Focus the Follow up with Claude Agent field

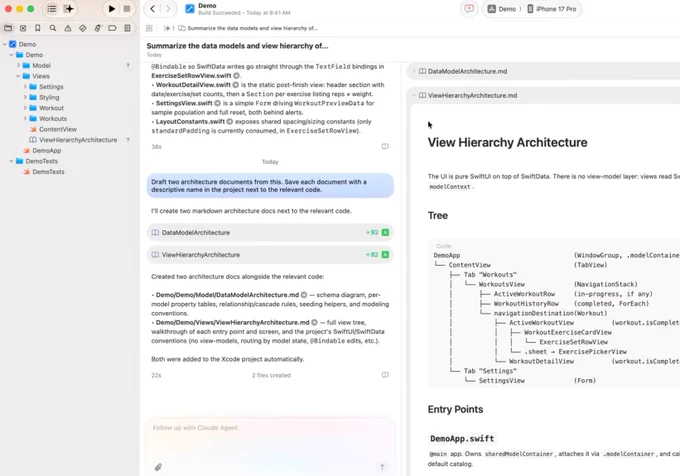point(270,447)
